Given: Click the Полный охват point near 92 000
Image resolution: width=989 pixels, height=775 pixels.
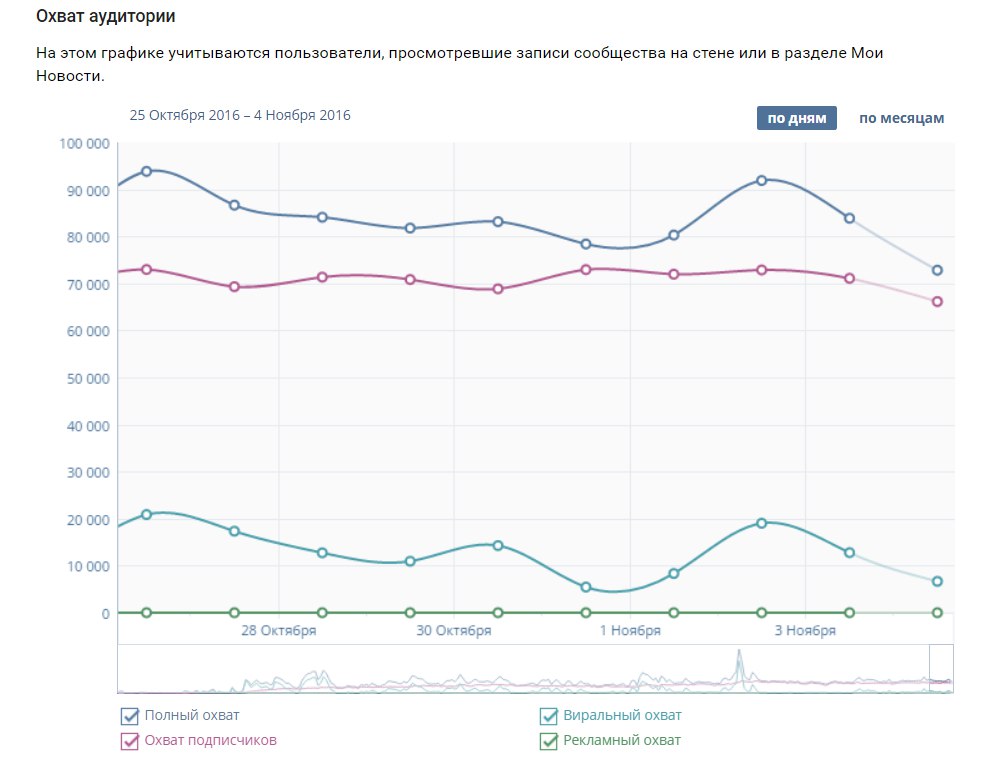Looking at the screenshot, I should click(761, 180).
